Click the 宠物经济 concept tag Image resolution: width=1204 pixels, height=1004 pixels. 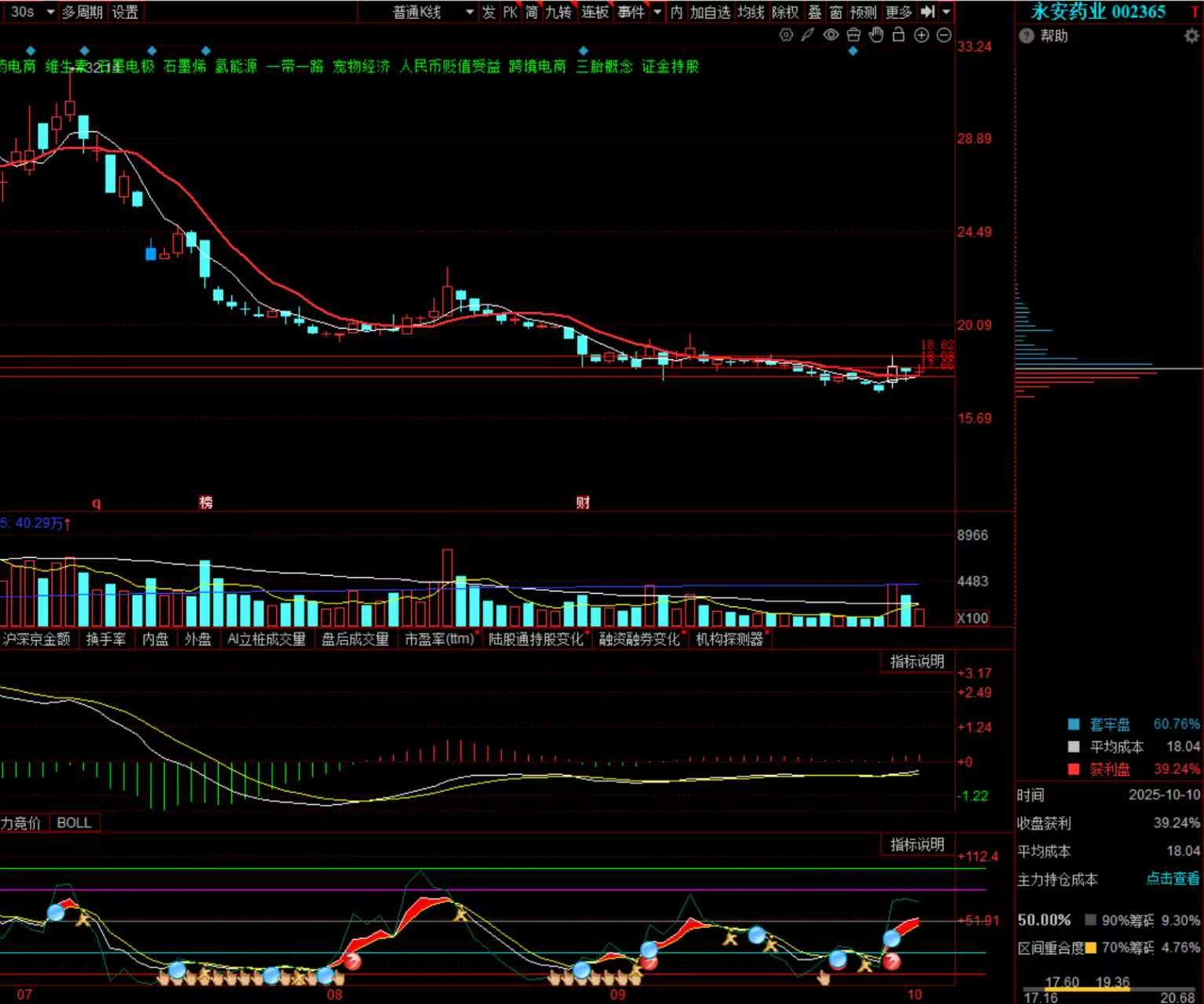[362, 67]
